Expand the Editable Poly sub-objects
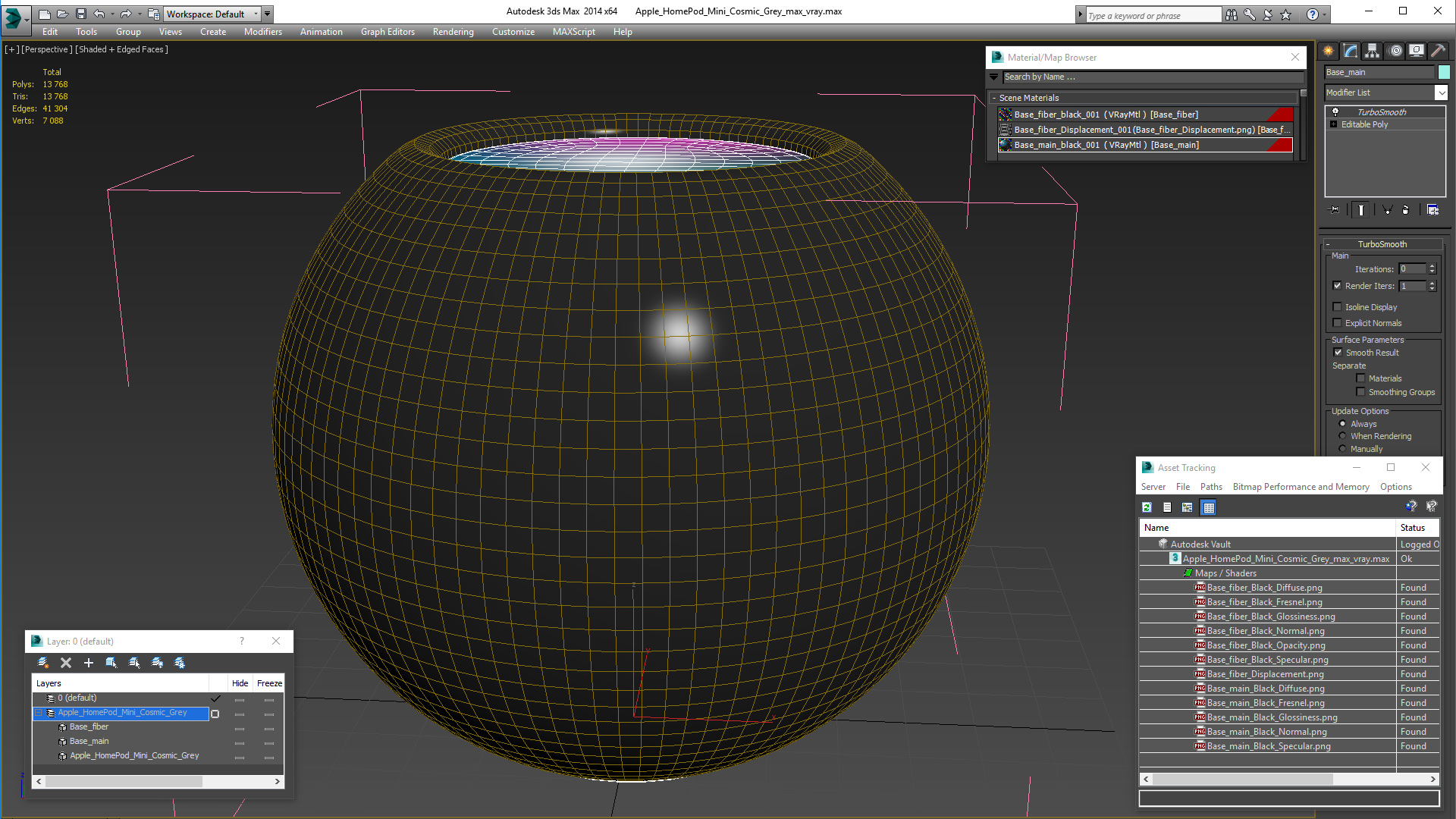 point(1333,124)
